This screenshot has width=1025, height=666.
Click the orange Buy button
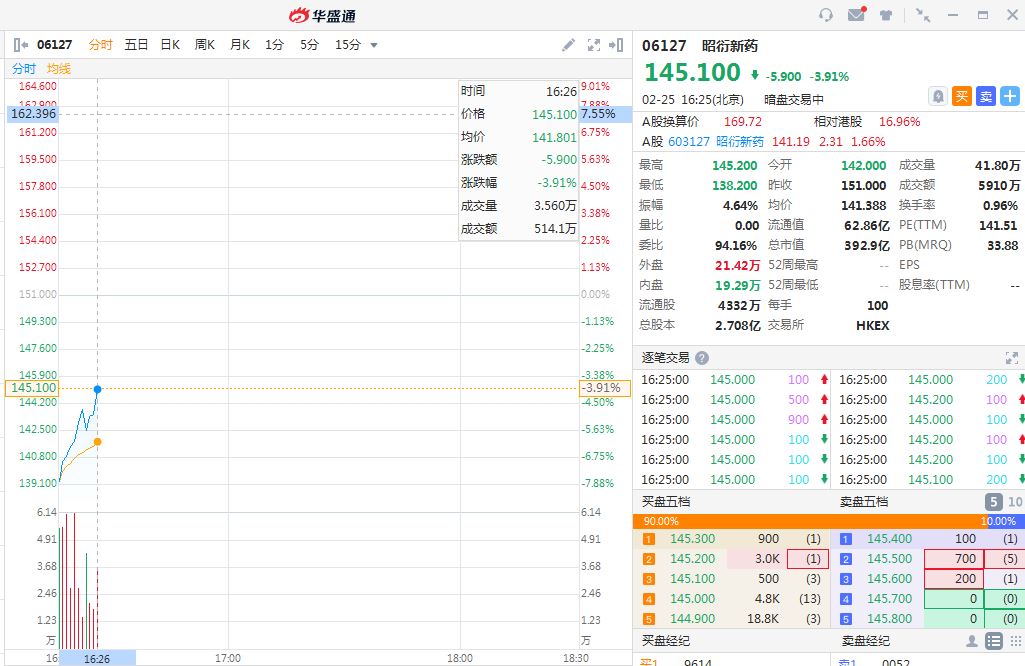point(962,96)
